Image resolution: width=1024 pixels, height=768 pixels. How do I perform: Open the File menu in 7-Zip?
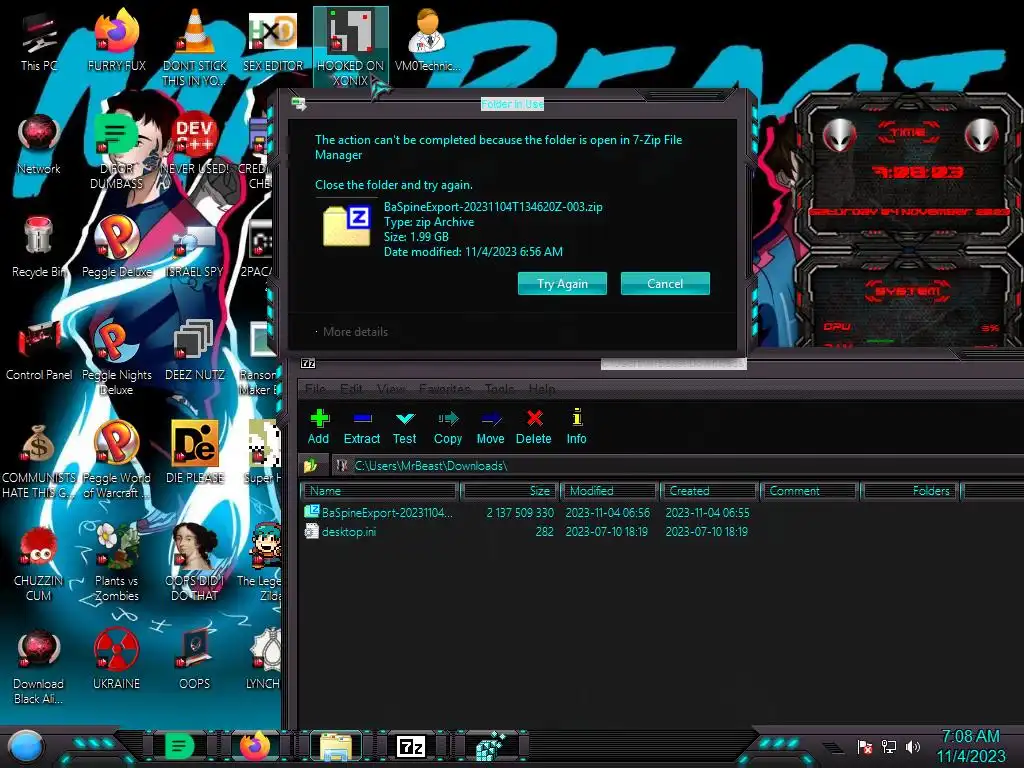pos(315,389)
